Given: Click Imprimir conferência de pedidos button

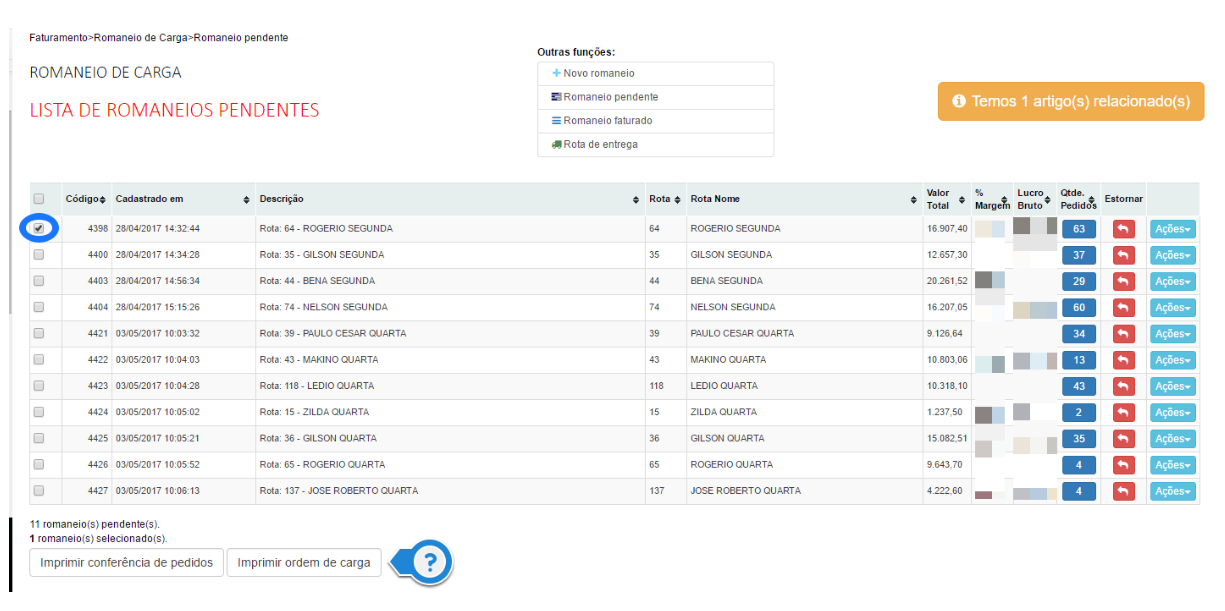Looking at the screenshot, I should point(126,563).
